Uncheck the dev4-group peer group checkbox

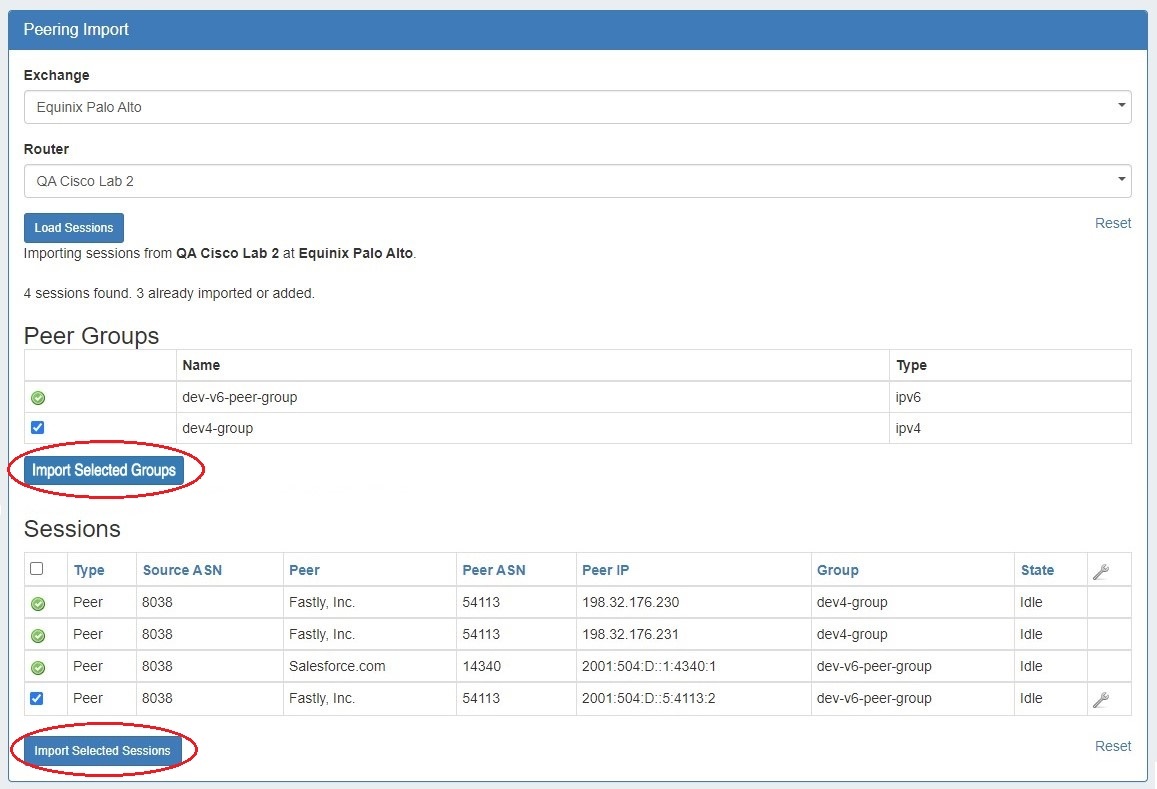38,428
